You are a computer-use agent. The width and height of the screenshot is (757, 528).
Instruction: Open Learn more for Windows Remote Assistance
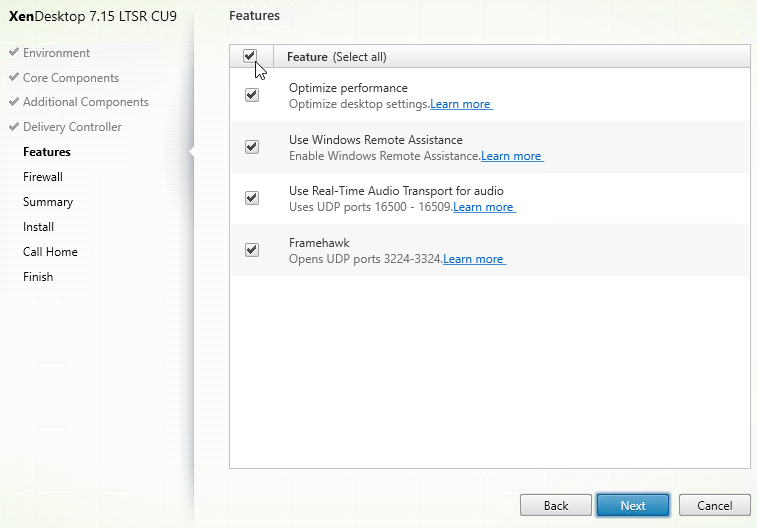coord(512,156)
